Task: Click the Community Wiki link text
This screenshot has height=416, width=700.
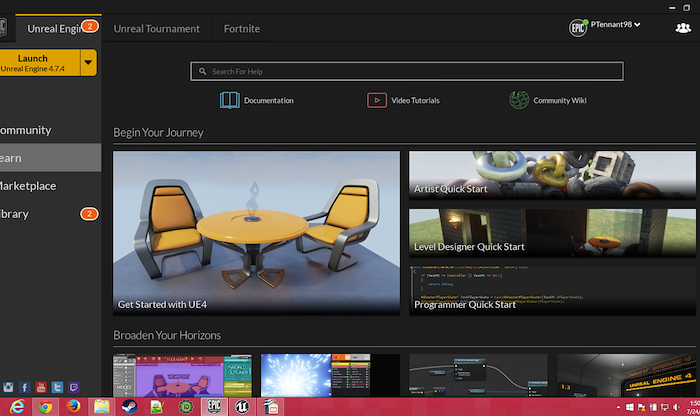Action: click(560, 100)
